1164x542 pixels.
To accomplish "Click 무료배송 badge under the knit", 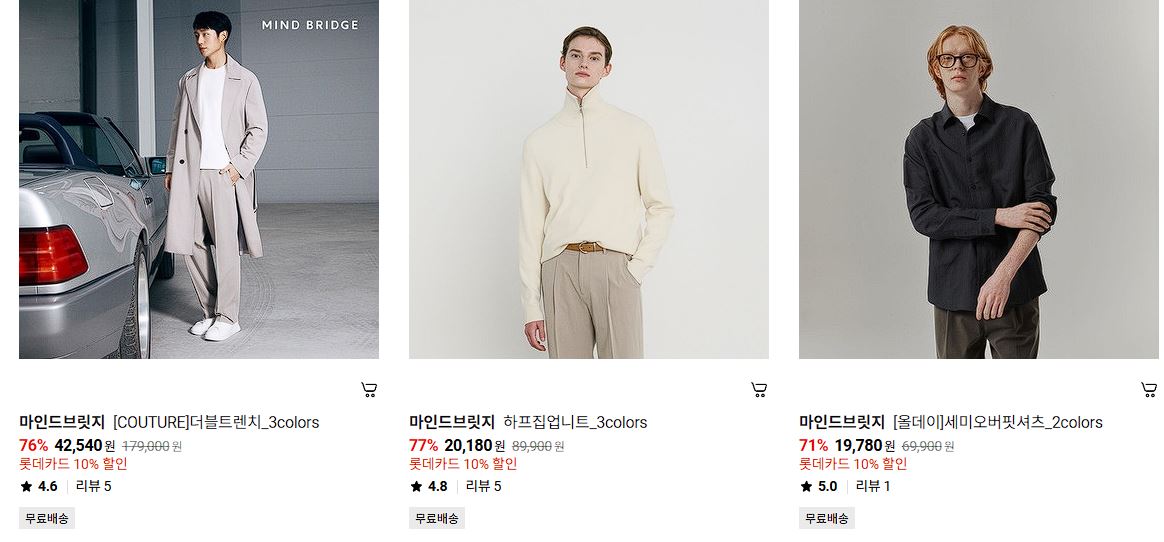I will pos(436,518).
